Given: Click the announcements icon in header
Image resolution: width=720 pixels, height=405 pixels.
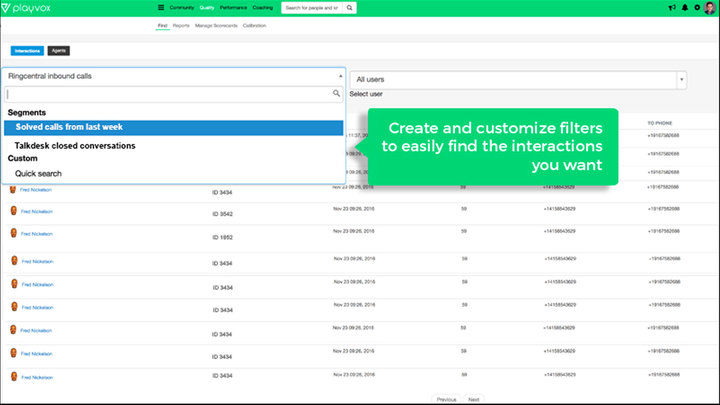Looking at the screenshot, I should (x=672, y=8).
